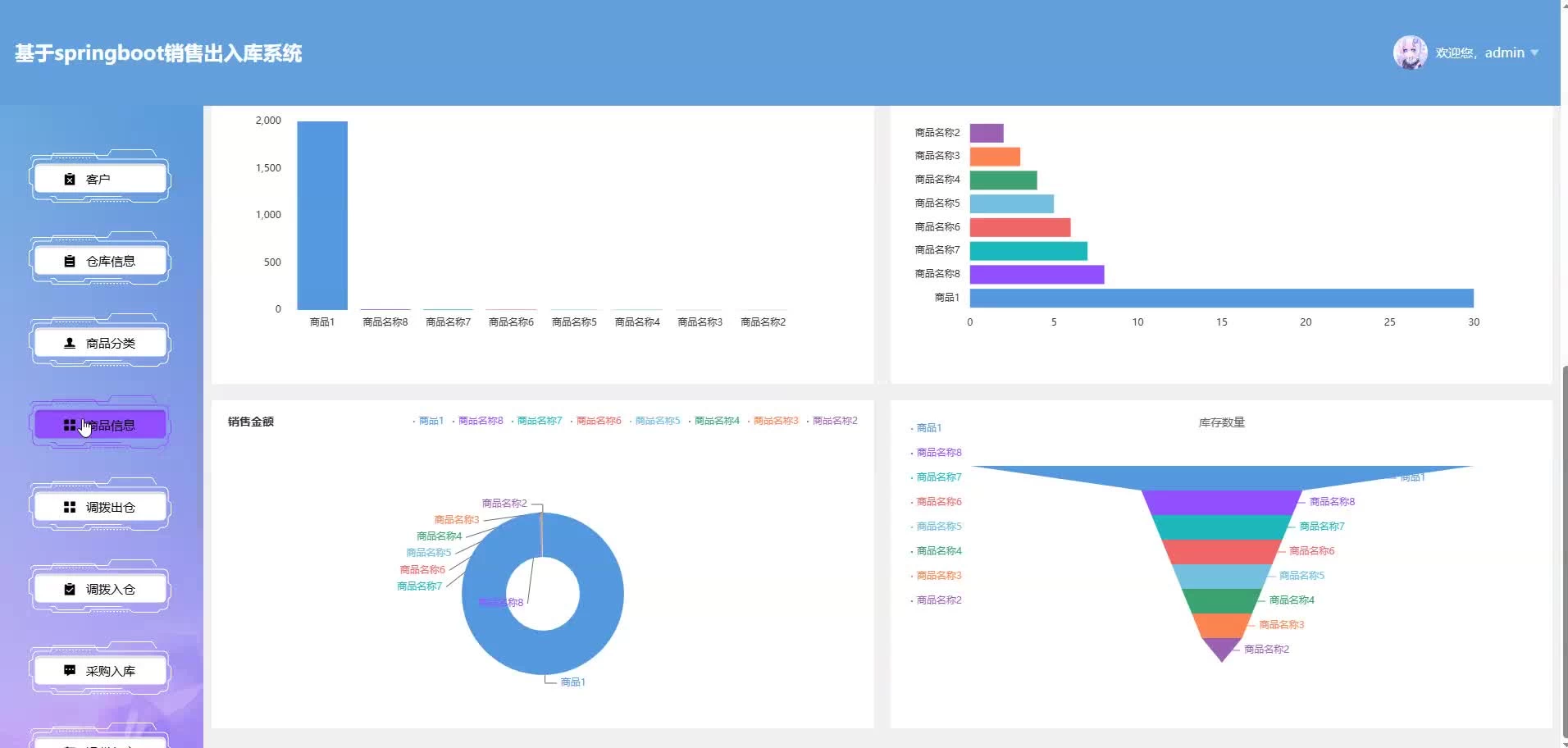Click the 库存数量 funnel chart title
1568x748 pixels.
(1222, 422)
